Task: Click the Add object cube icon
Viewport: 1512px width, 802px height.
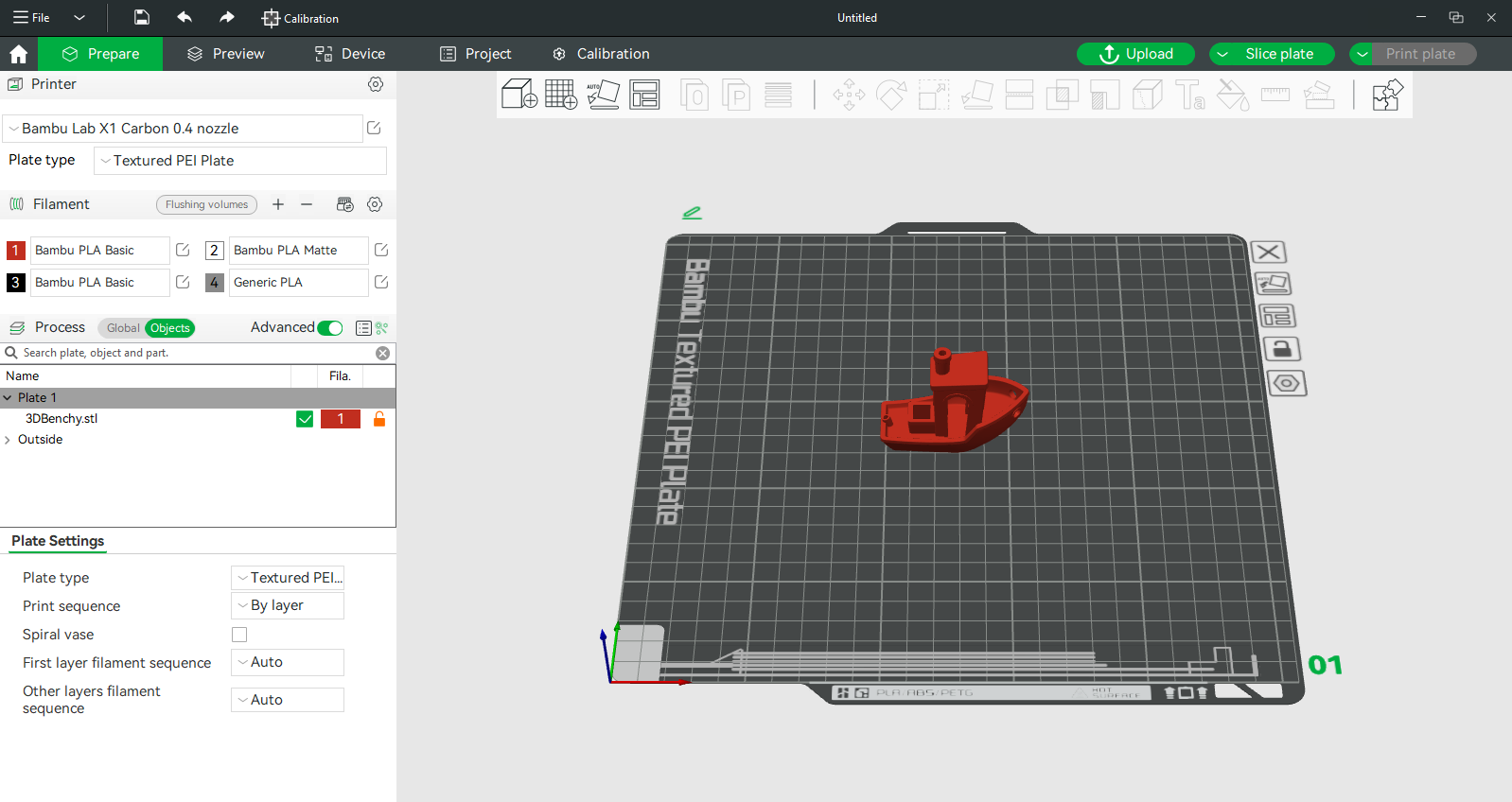Action: coord(519,95)
